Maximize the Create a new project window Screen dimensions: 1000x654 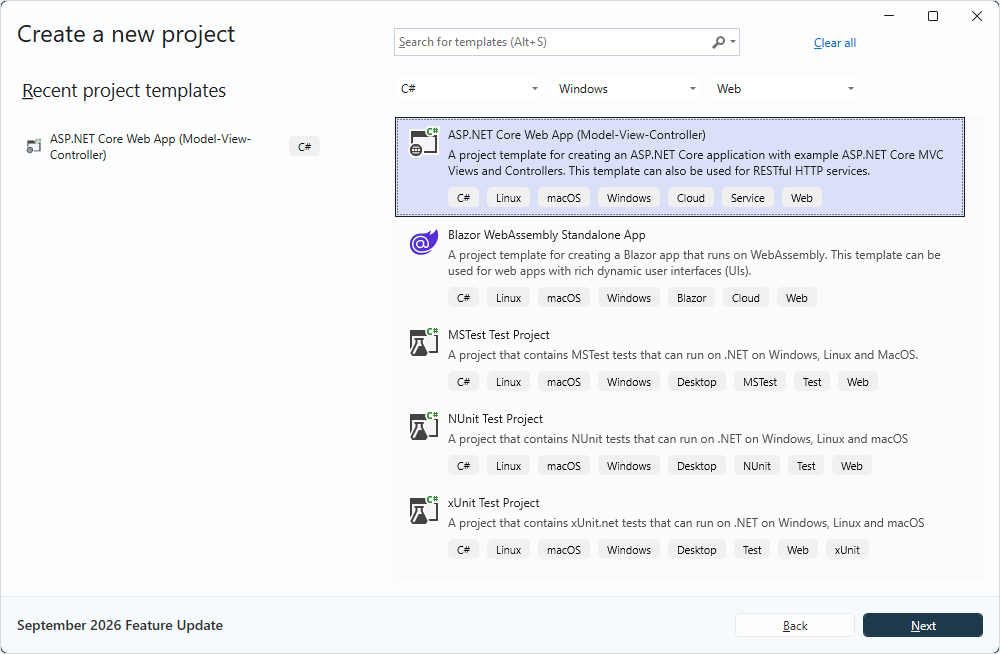click(x=932, y=16)
